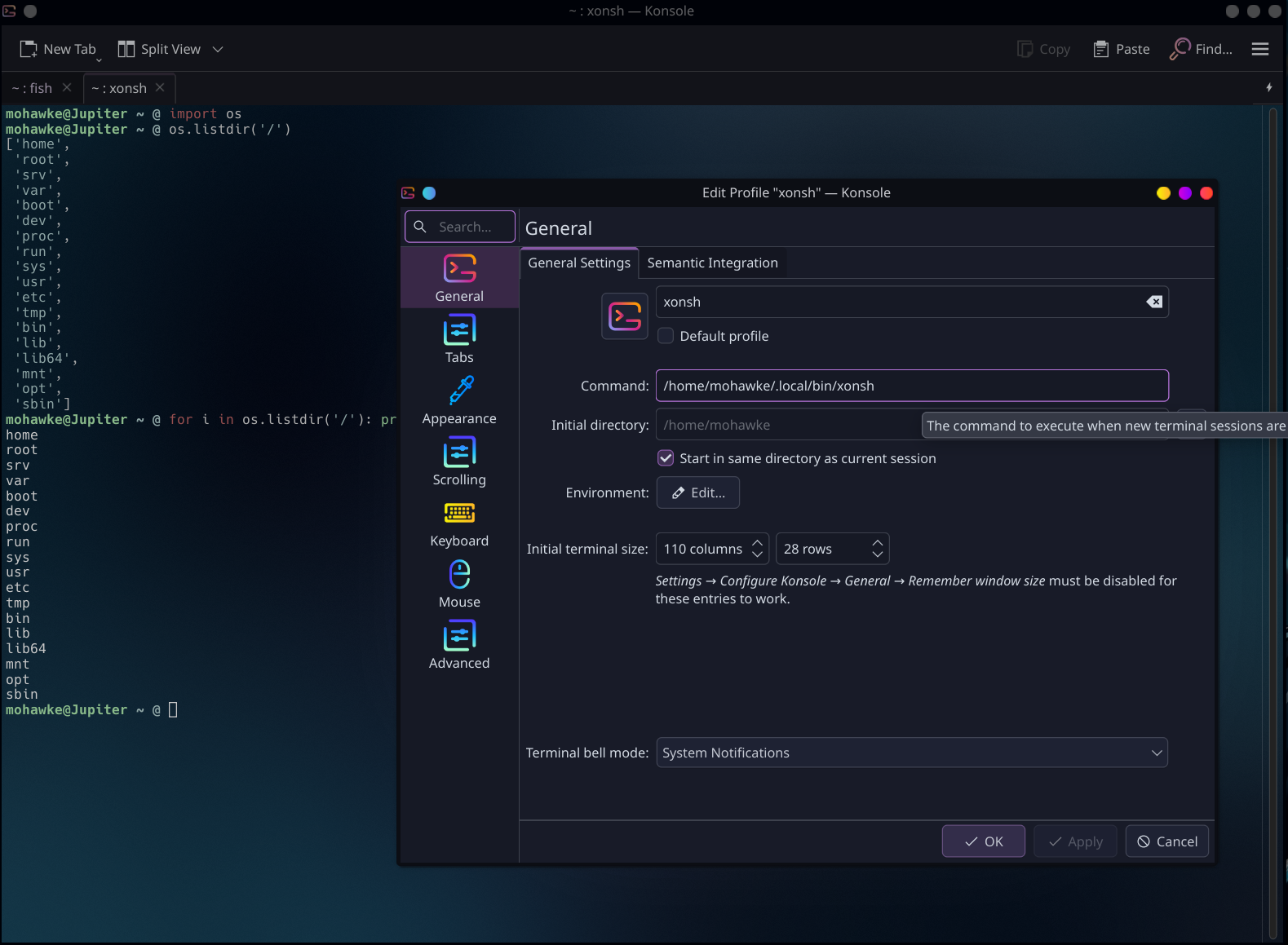Open Find in Konsole toolbar

click(1201, 49)
